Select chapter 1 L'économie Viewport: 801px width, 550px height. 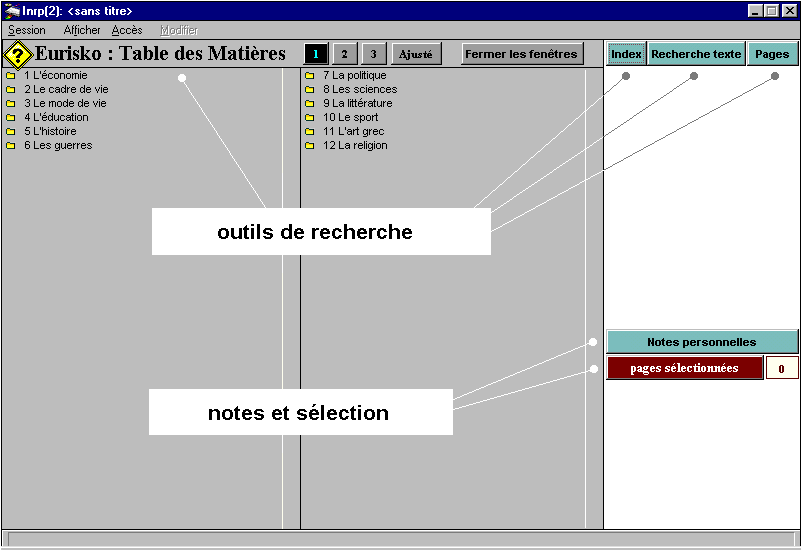pyautogui.click(x=56, y=76)
